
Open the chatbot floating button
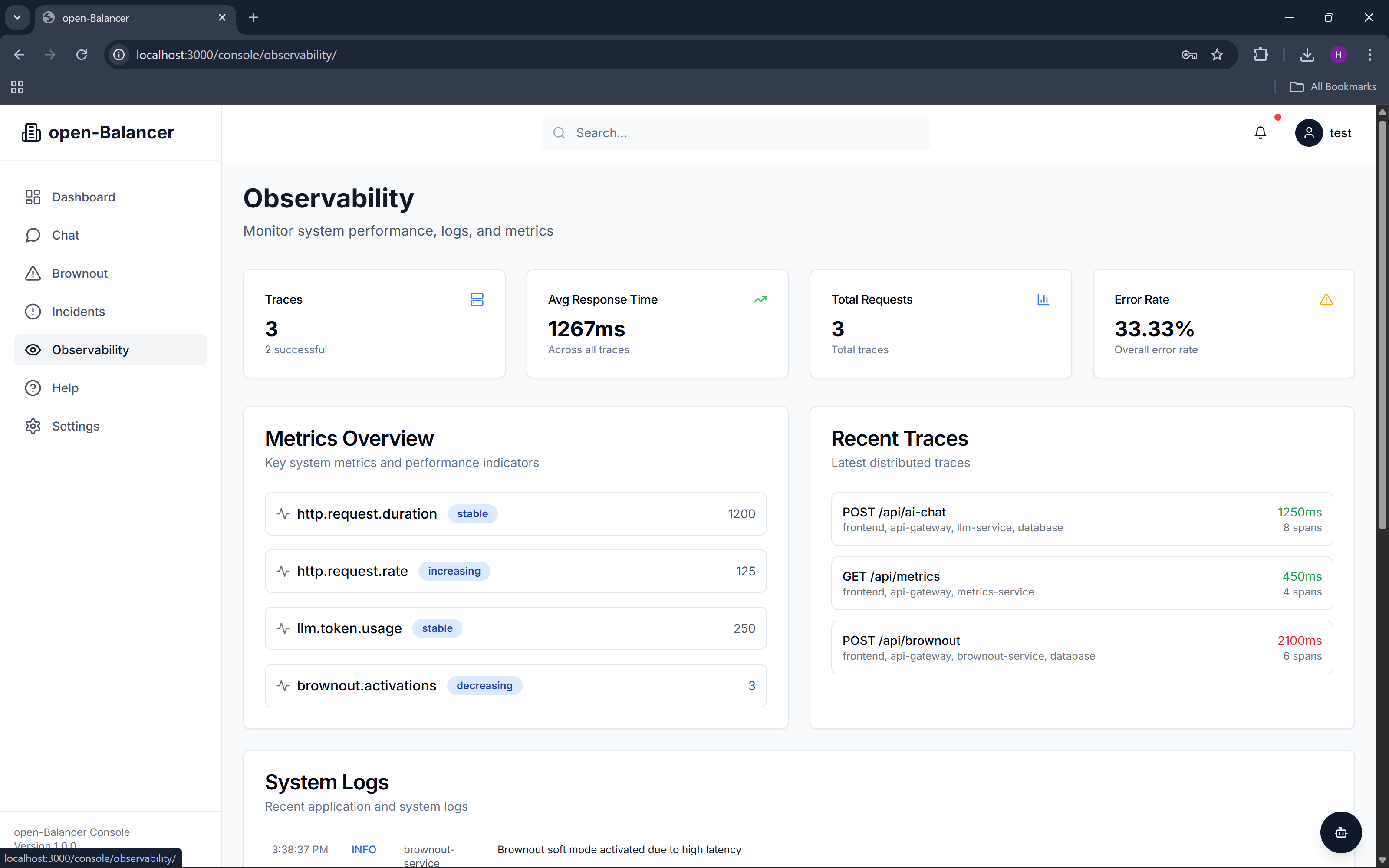1341,832
